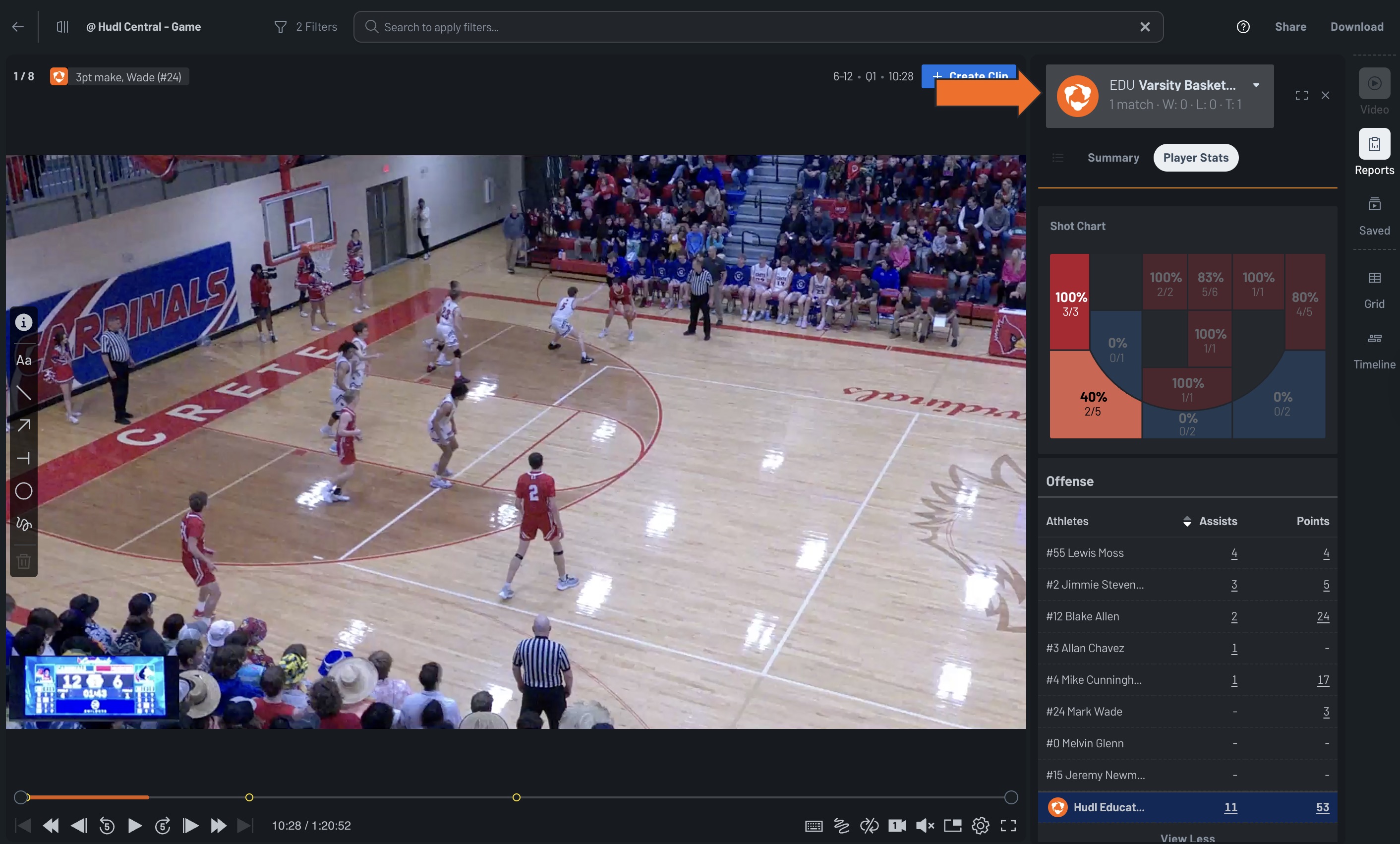Click the Download button
The width and height of the screenshot is (1400, 844).
[1357, 27]
